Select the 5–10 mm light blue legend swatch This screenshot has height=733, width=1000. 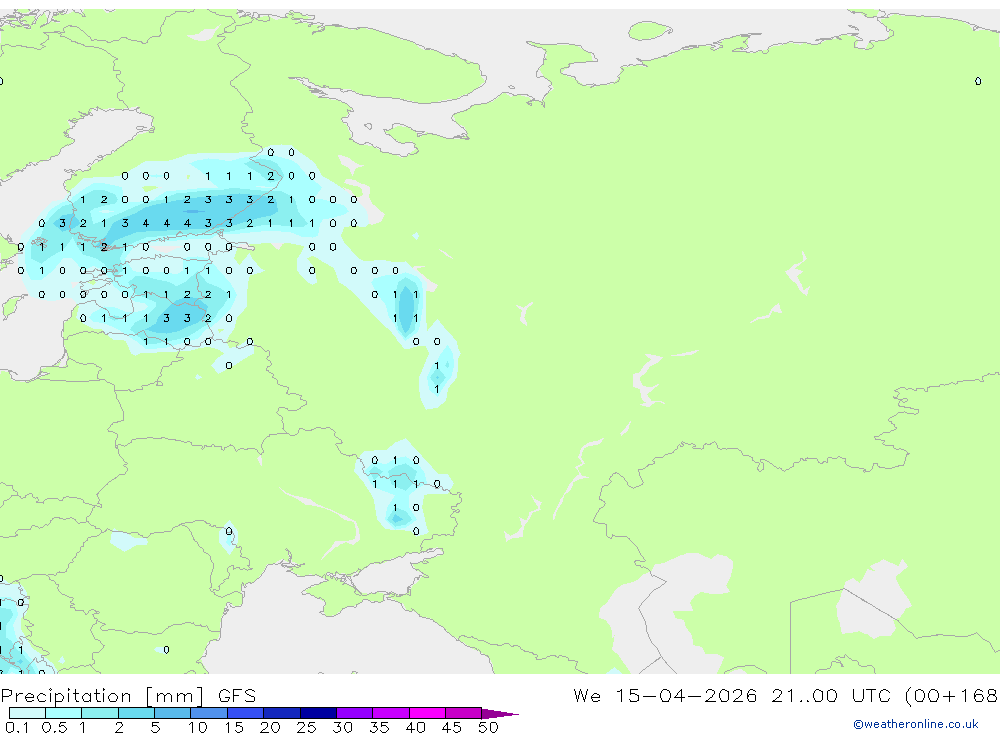click(x=172, y=713)
